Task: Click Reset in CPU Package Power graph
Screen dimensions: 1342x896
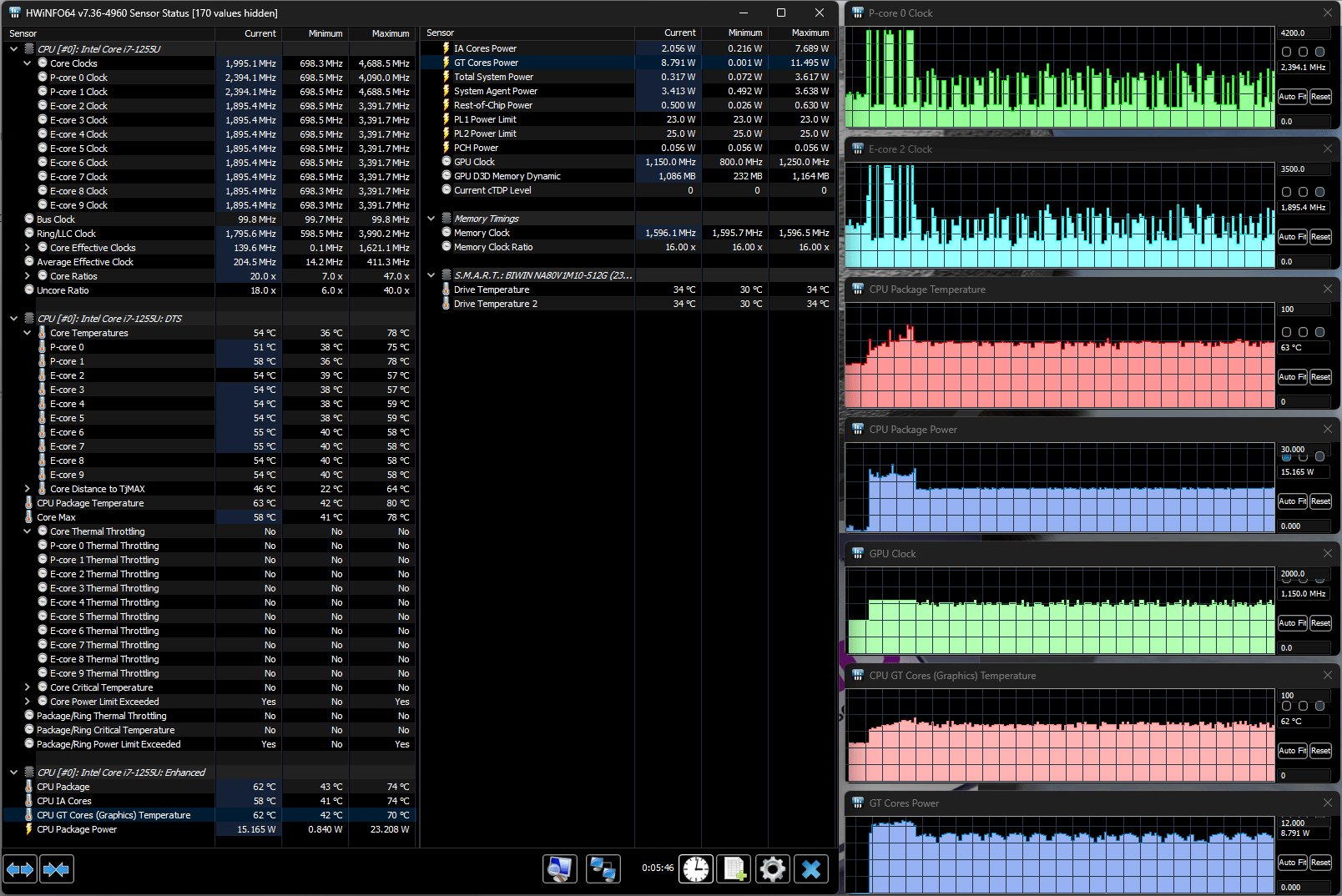Action: 1320,501
